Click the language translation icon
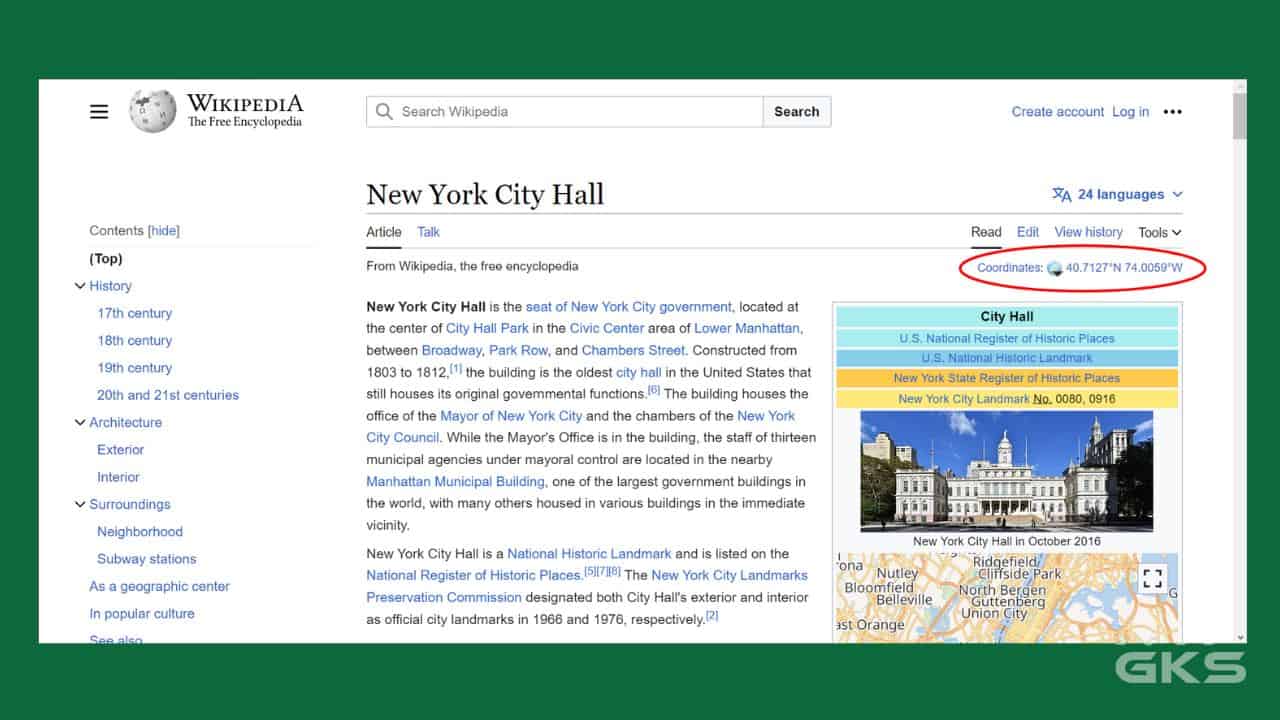This screenshot has width=1280, height=720. pos(1061,195)
